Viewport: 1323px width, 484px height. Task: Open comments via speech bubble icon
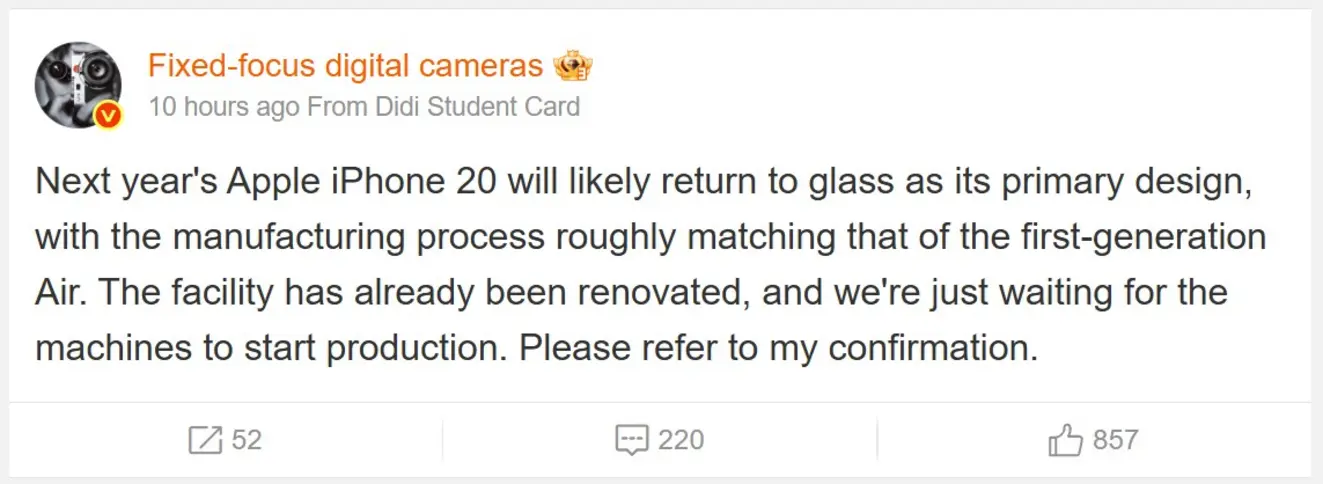point(632,441)
